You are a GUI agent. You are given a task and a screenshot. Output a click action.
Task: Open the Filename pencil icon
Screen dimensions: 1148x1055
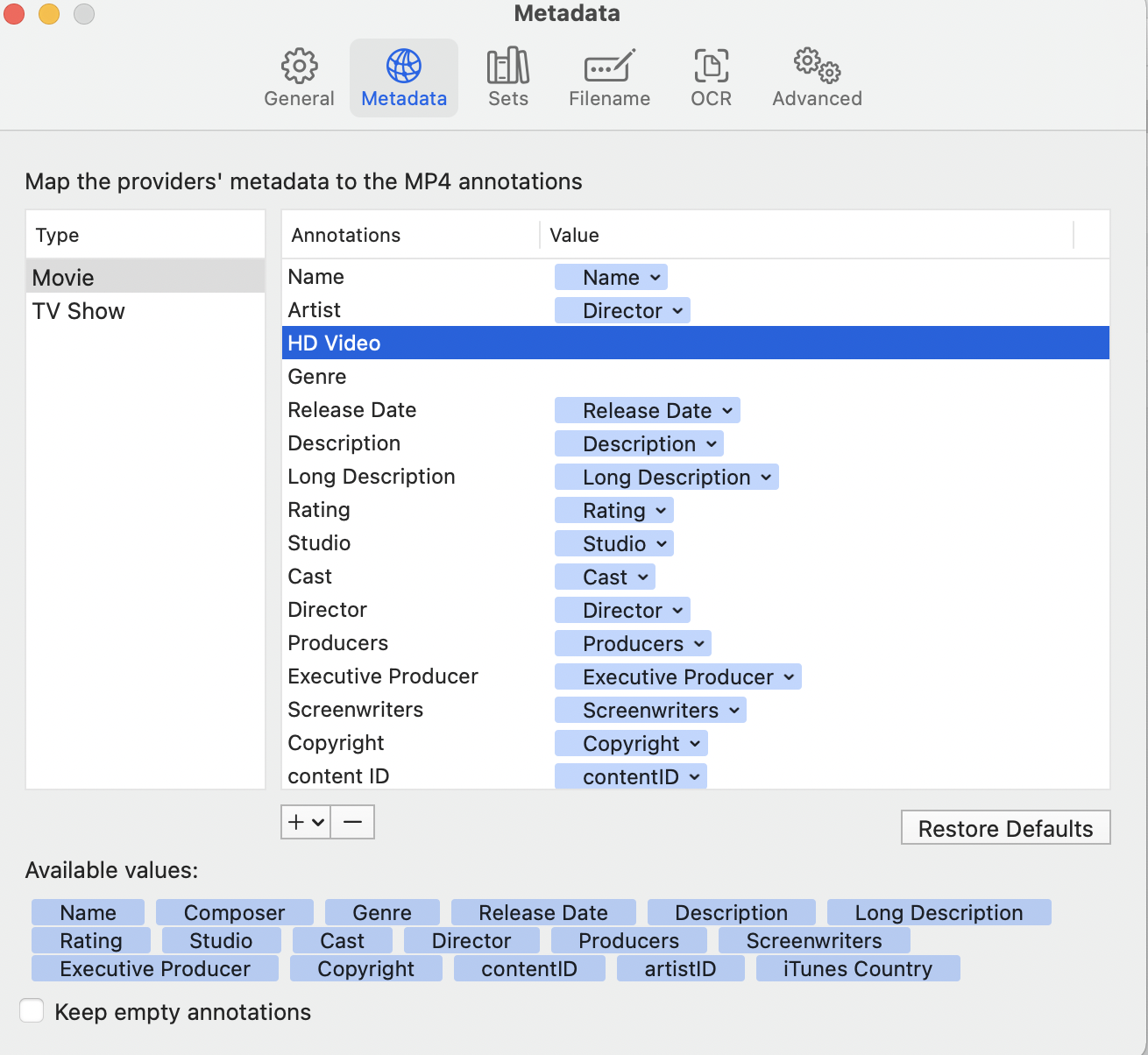click(x=609, y=66)
